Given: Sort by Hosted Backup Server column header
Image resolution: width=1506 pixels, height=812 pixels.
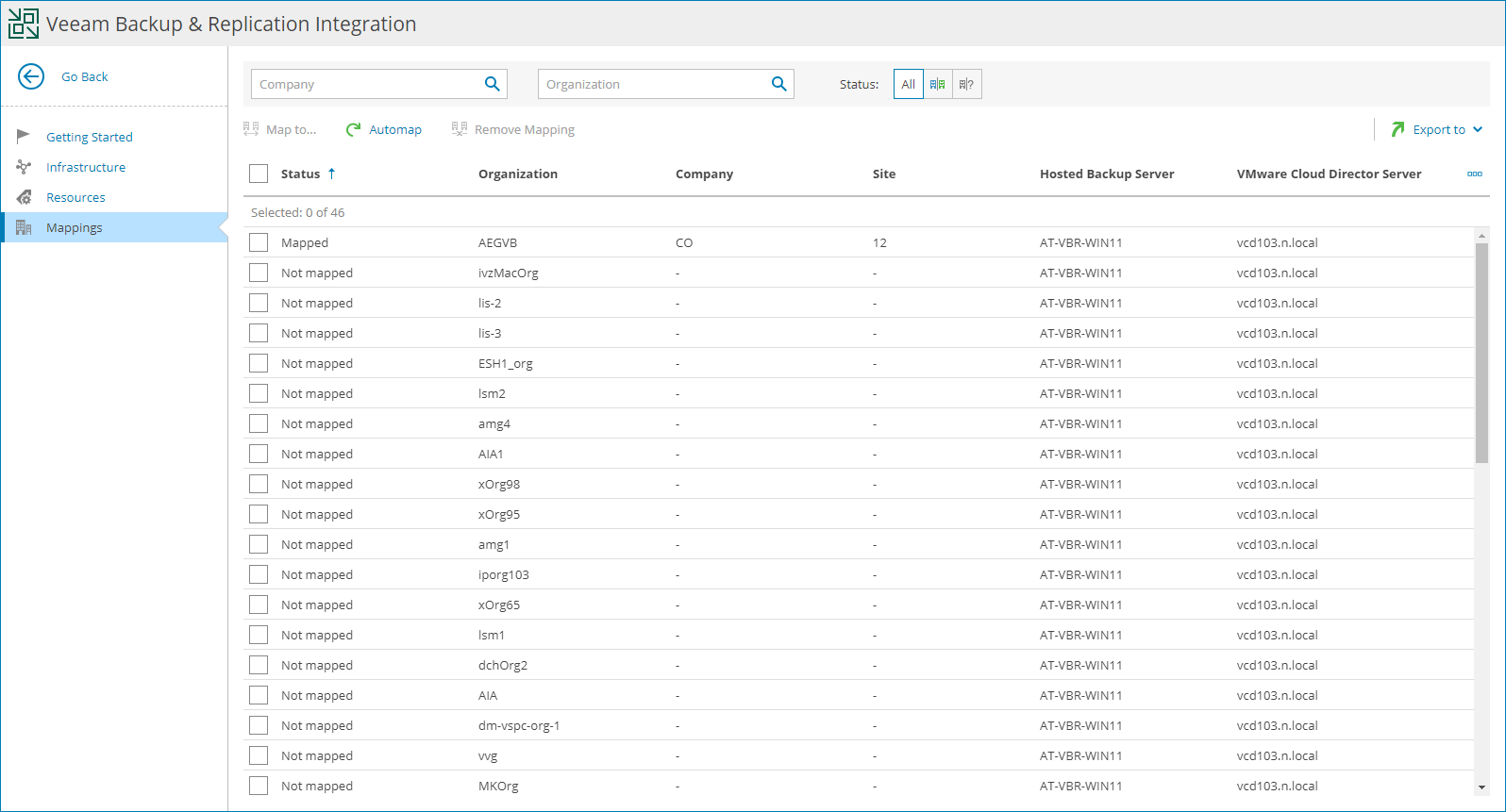Looking at the screenshot, I should [x=1107, y=174].
